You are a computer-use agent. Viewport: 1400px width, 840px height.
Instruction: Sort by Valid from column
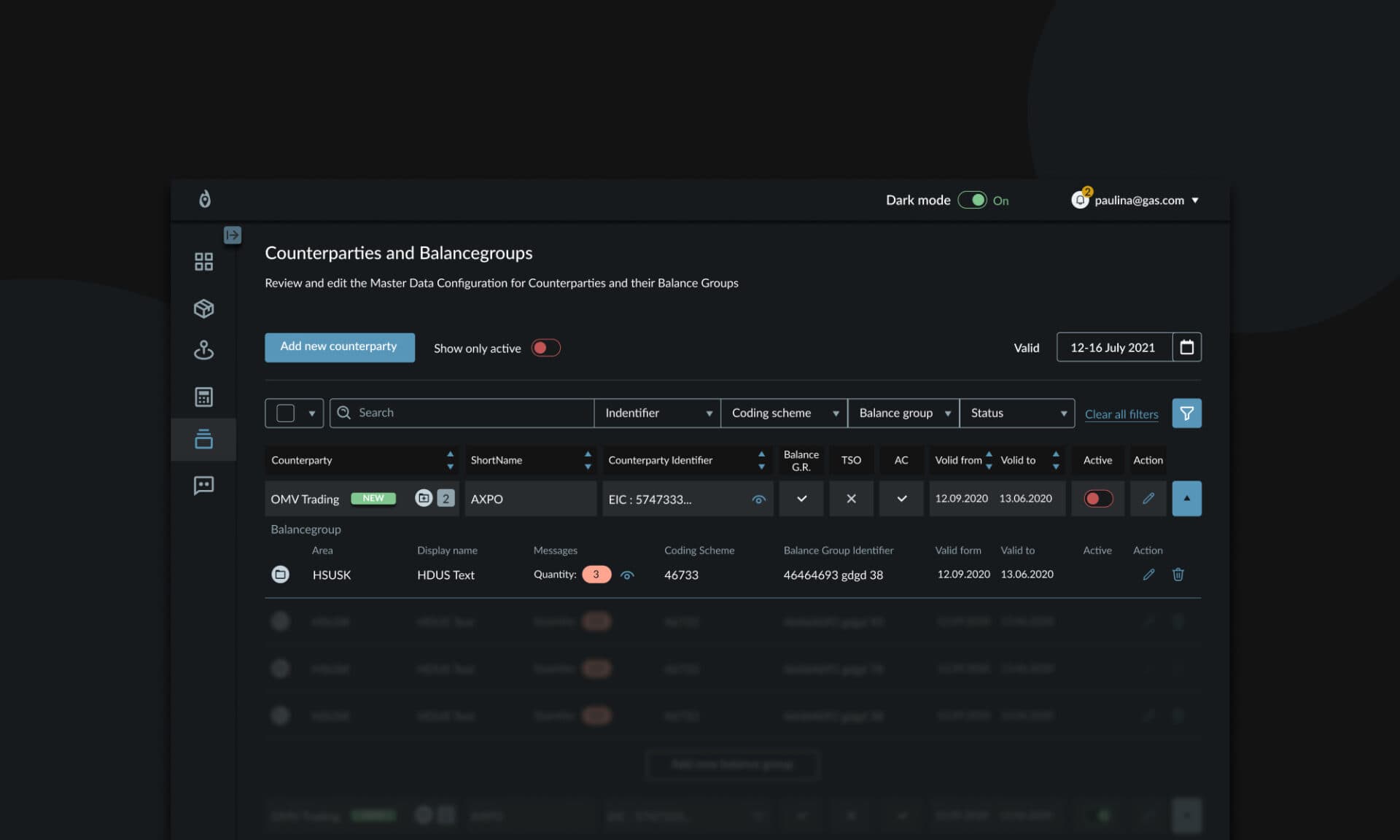click(x=989, y=460)
